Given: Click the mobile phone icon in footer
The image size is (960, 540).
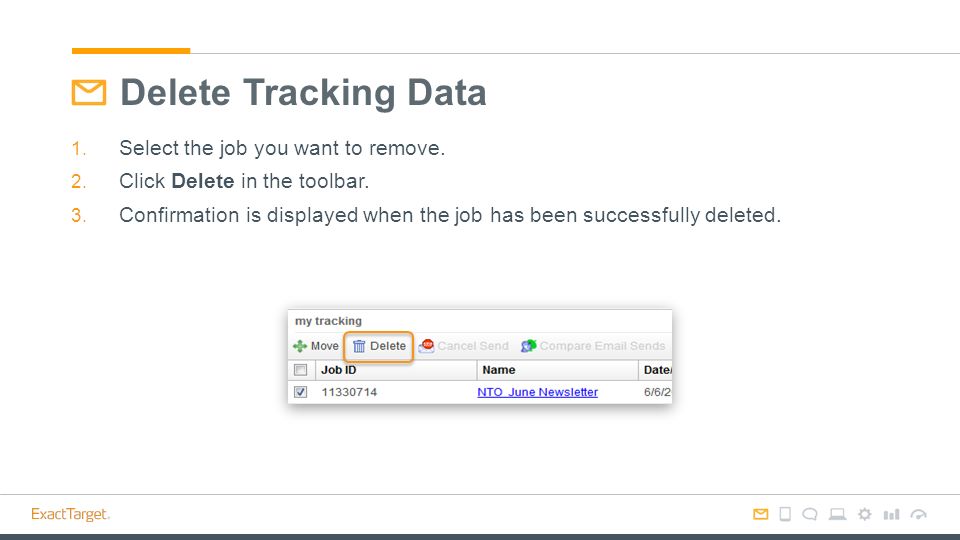Looking at the screenshot, I should (785, 514).
